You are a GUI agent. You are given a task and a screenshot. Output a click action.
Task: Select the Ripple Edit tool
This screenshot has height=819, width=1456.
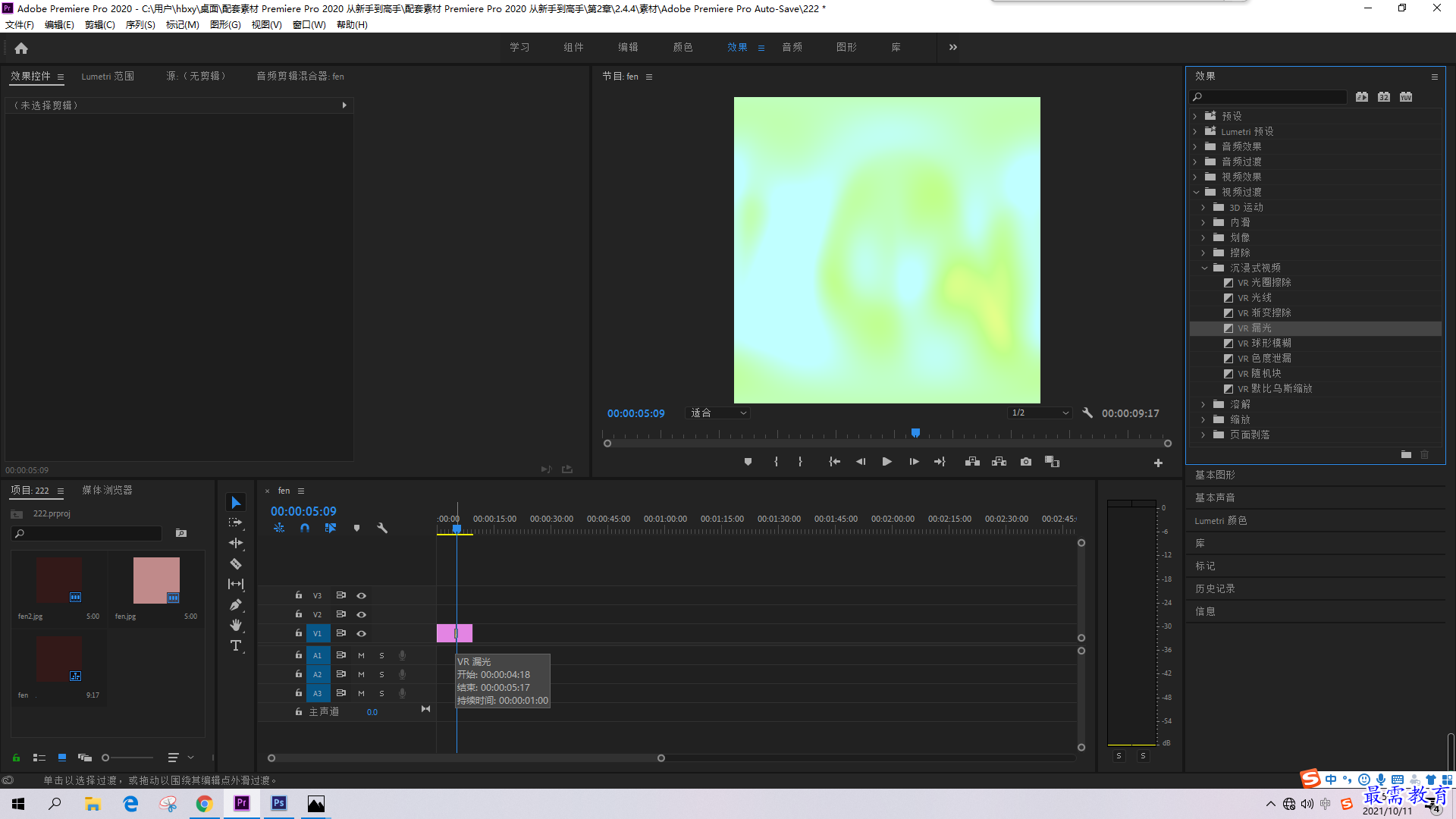(x=236, y=543)
